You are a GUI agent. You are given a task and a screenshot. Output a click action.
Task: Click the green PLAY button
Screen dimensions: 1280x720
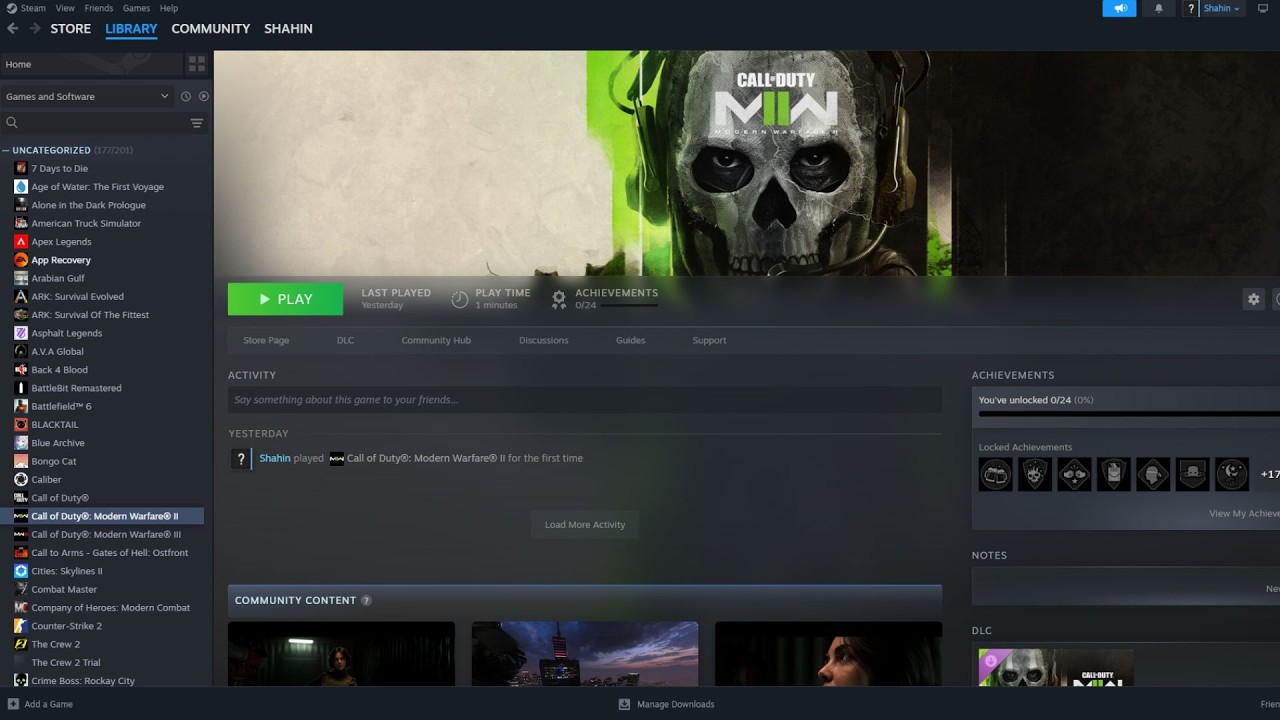click(x=285, y=299)
